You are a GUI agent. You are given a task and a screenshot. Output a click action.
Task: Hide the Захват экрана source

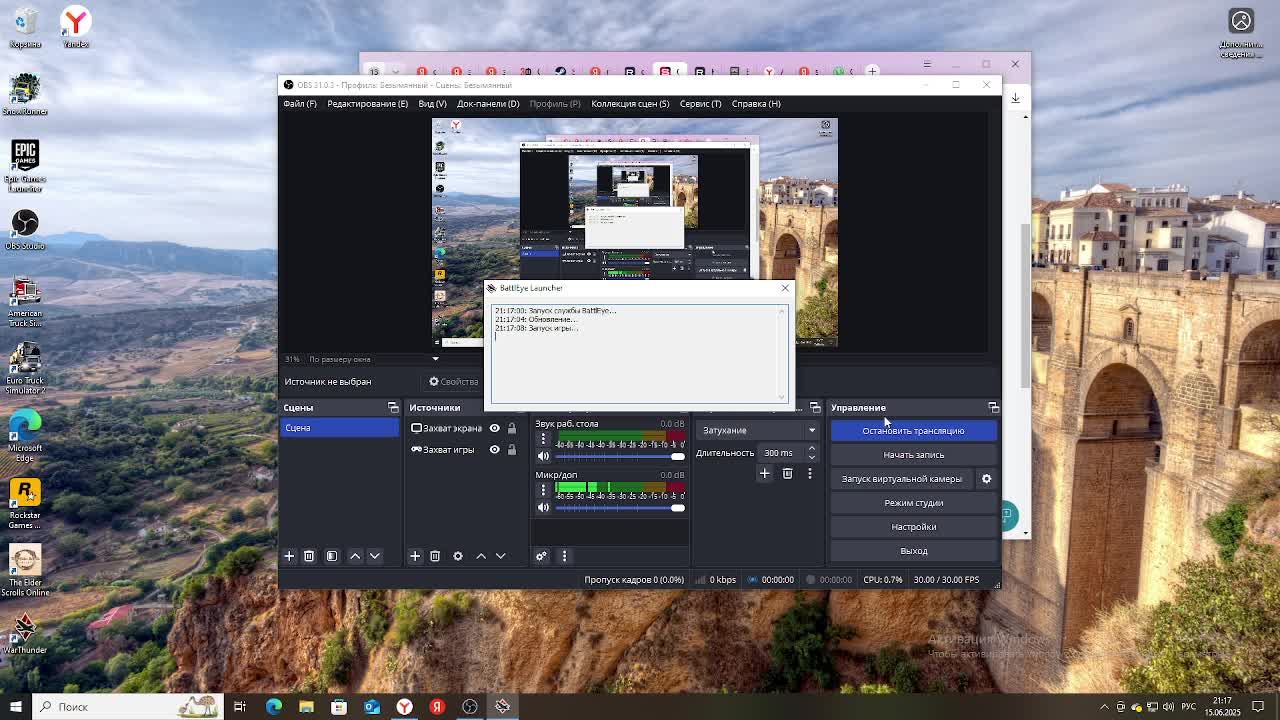[494, 428]
